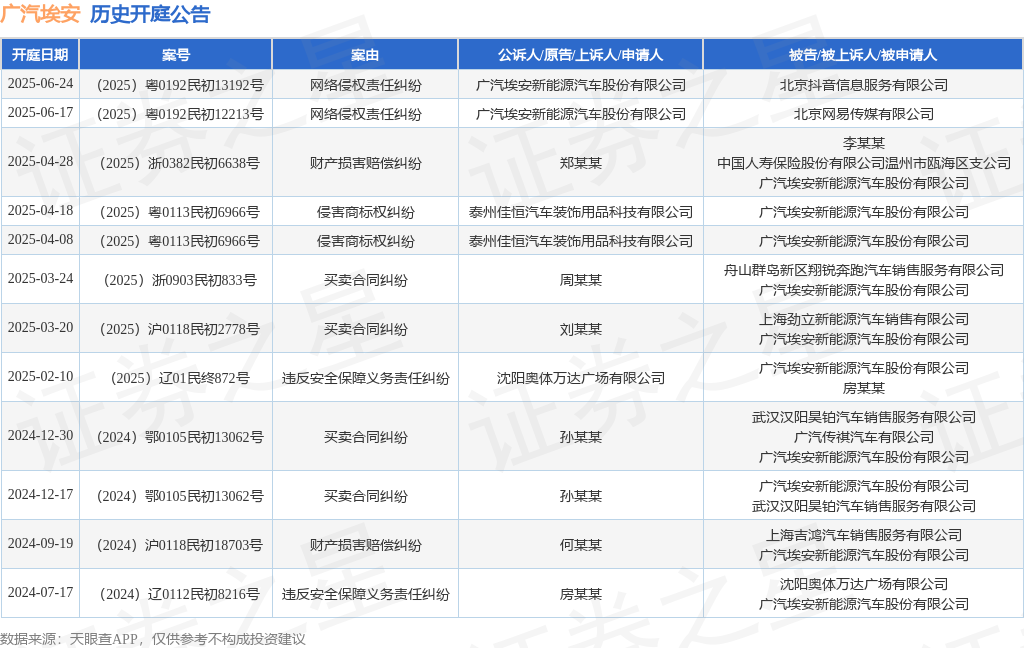Click the 历史开庭公告 heading
The width and height of the screenshot is (1024, 648).
click(150, 14)
